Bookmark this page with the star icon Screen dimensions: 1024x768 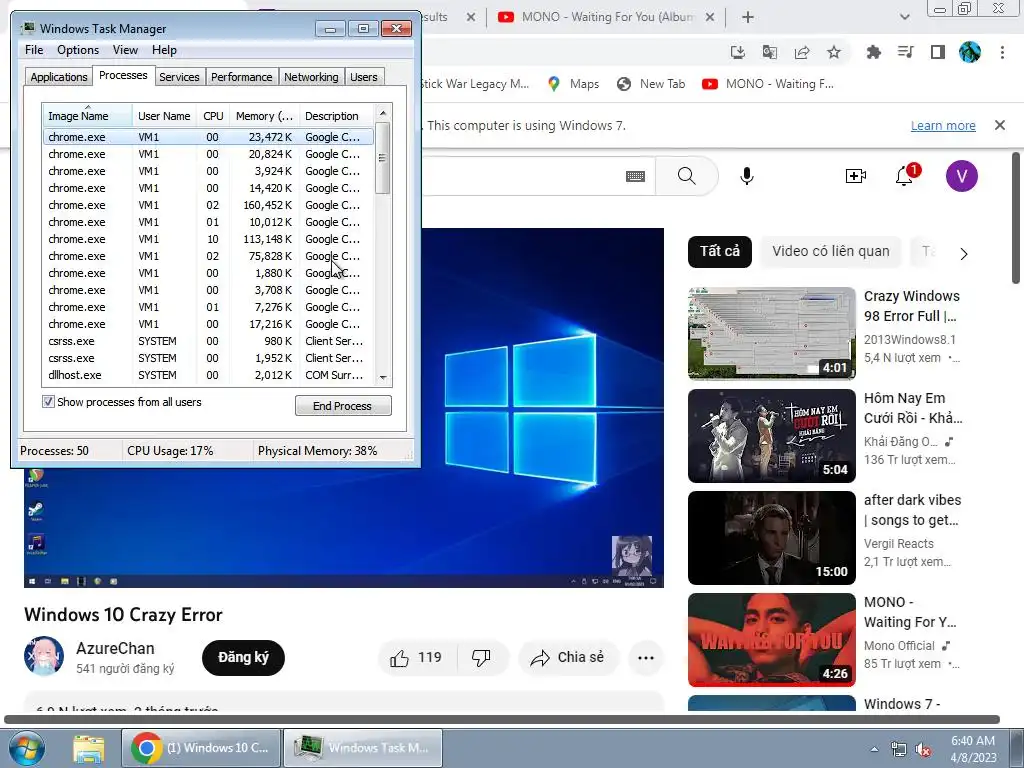[834, 52]
